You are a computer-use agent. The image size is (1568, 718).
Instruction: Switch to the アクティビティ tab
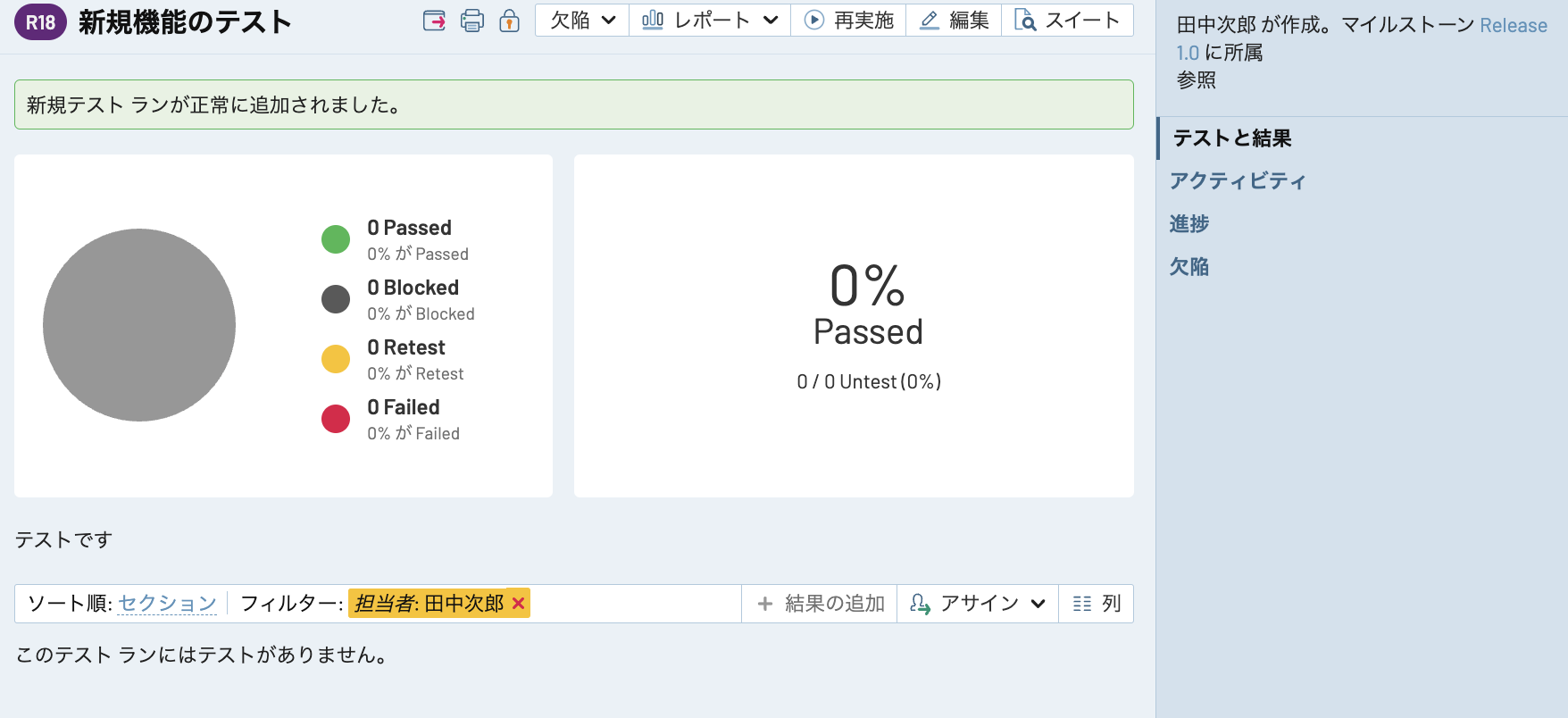point(1238,180)
